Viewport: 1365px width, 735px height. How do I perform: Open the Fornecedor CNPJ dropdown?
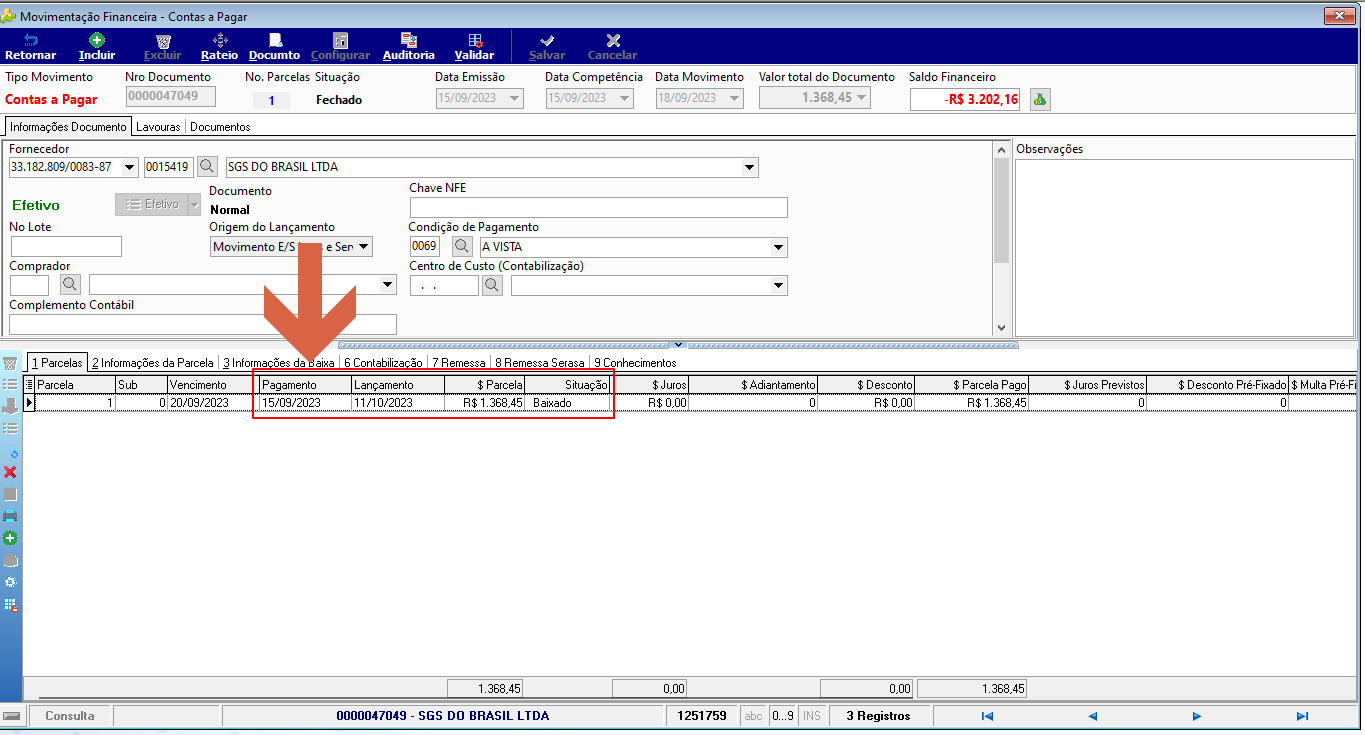[130, 167]
